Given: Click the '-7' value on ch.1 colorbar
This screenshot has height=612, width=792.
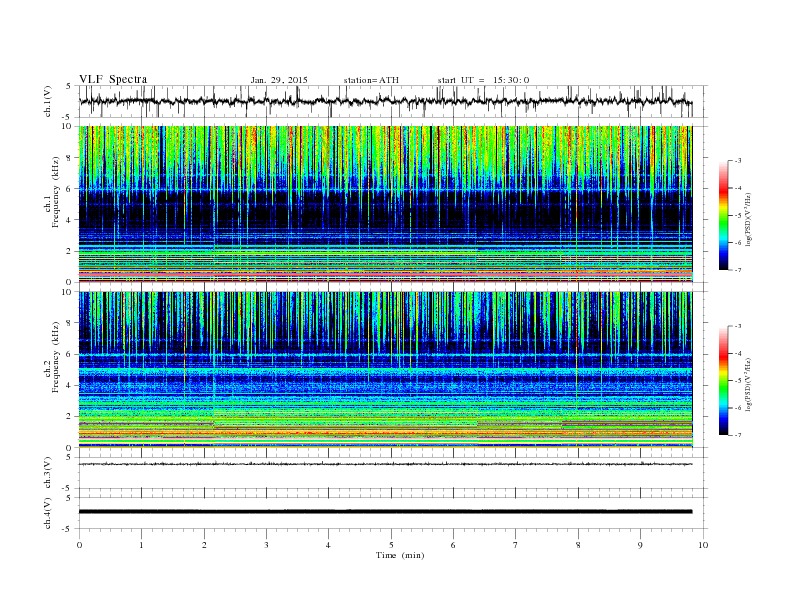Looking at the screenshot, I should coord(738,270).
